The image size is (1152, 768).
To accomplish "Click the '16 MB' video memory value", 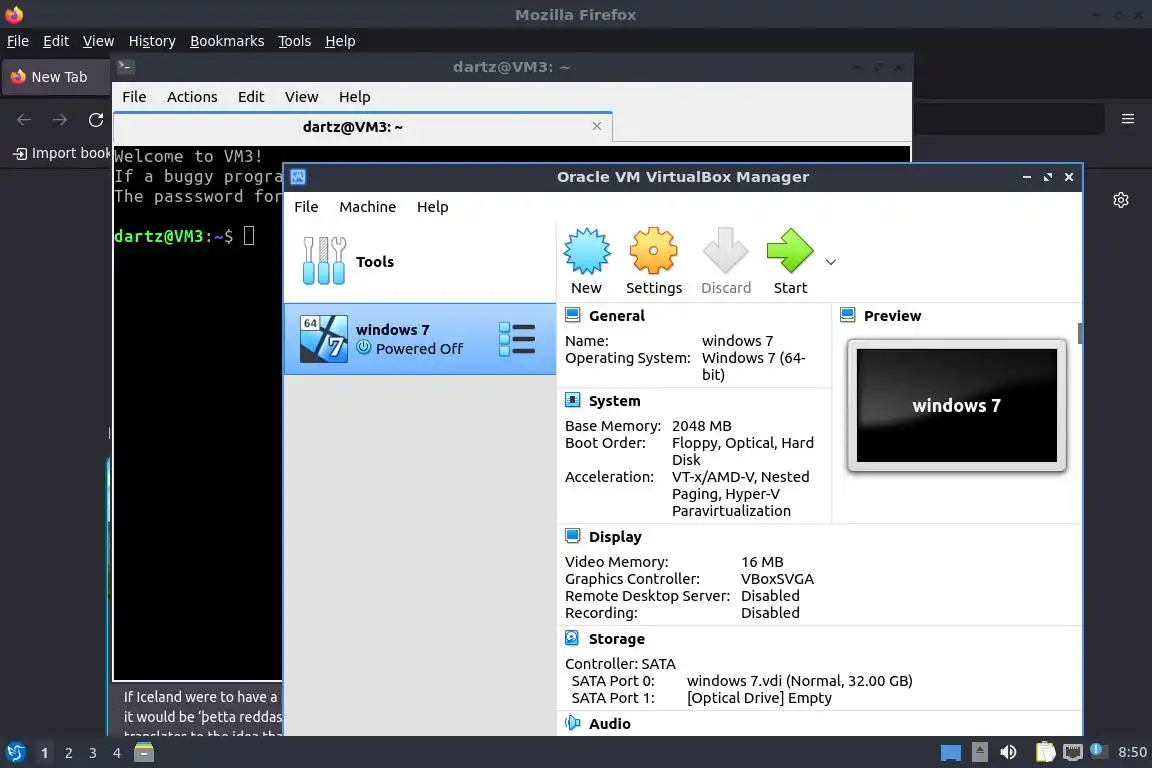I will point(762,562).
